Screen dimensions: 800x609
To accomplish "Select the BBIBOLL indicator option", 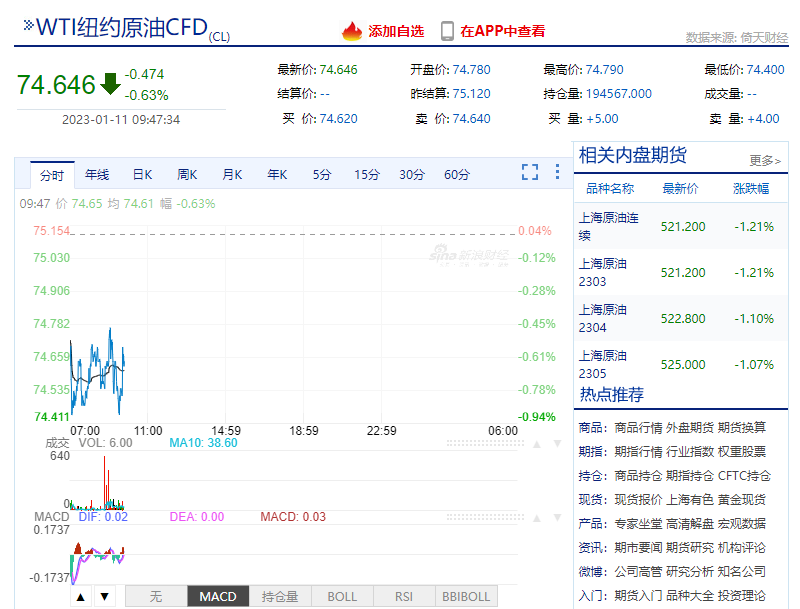I will click(466, 596).
